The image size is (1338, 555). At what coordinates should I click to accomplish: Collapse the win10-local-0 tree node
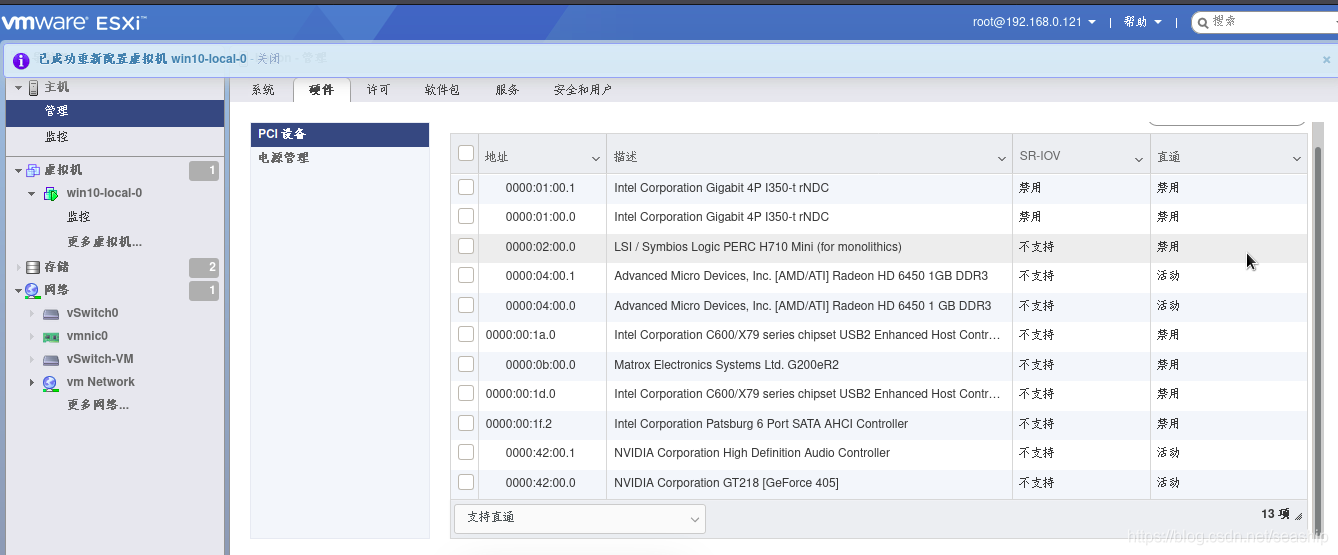[x=32, y=193]
